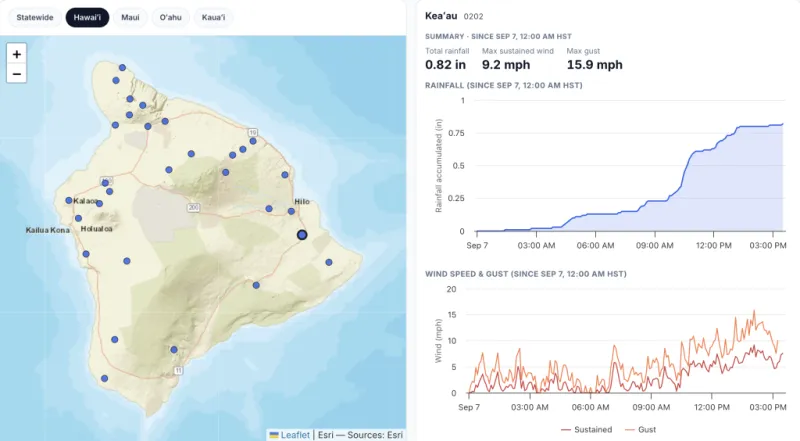Click the Rainfall section heading

[x=504, y=85]
